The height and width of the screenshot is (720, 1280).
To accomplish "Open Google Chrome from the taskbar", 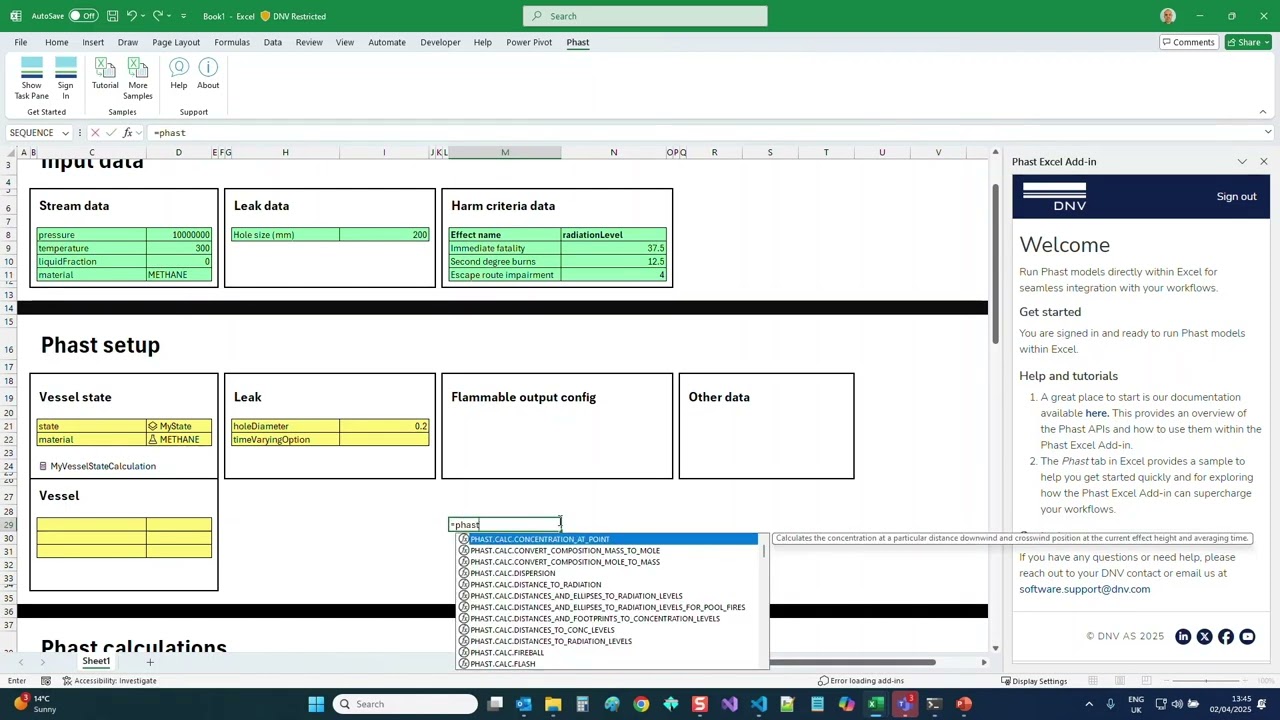I will pyautogui.click(x=641, y=704).
